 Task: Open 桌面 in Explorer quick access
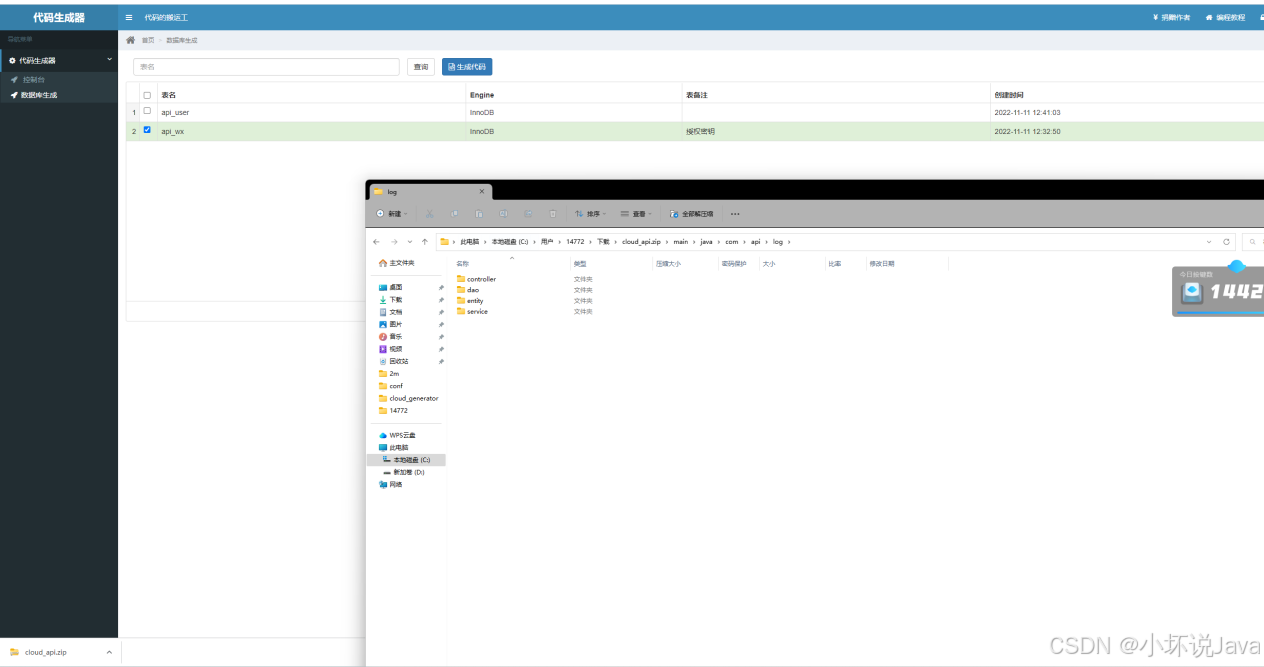(391, 288)
